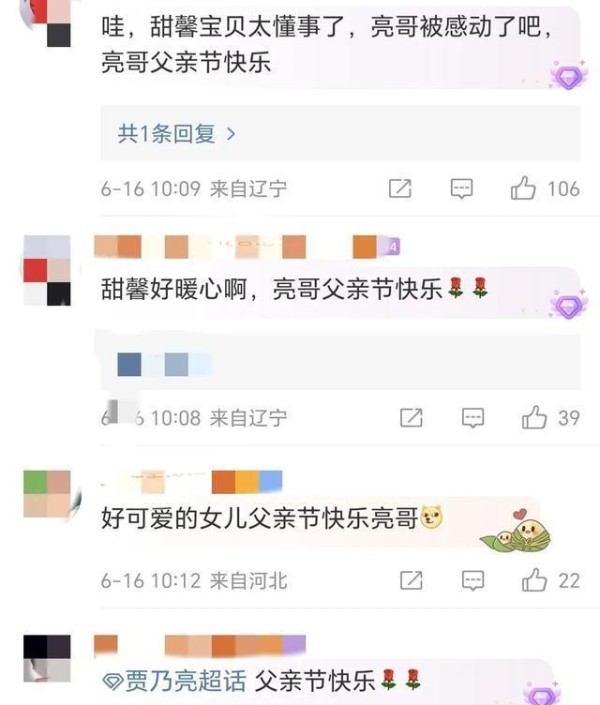Viewport: 600px width, 705px height.
Task: Reply to the 10:09 Liaoning comment
Action: (x=461, y=188)
